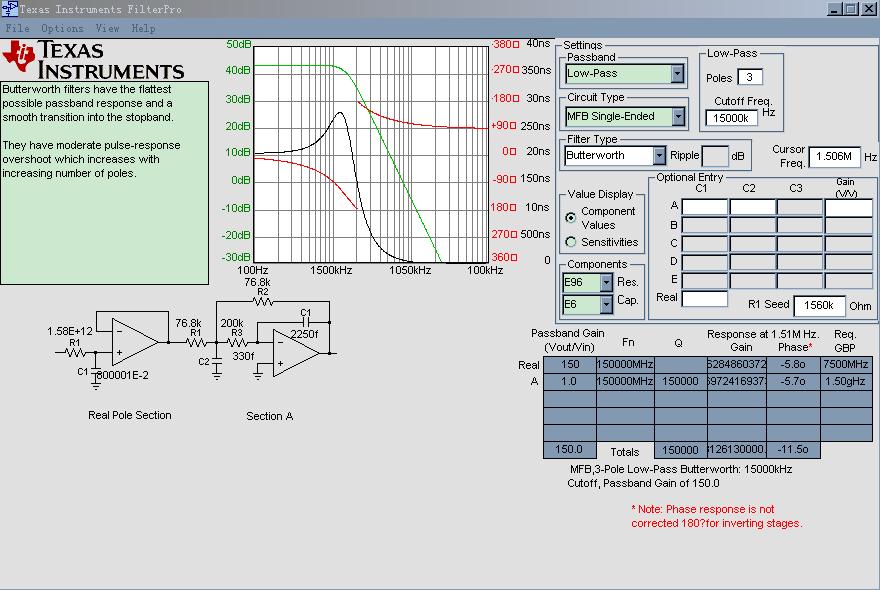Click the Cursor Freq. input field

834,156
